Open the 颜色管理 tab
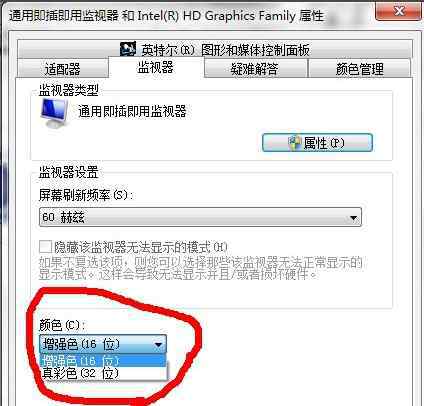 coord(359,69)
